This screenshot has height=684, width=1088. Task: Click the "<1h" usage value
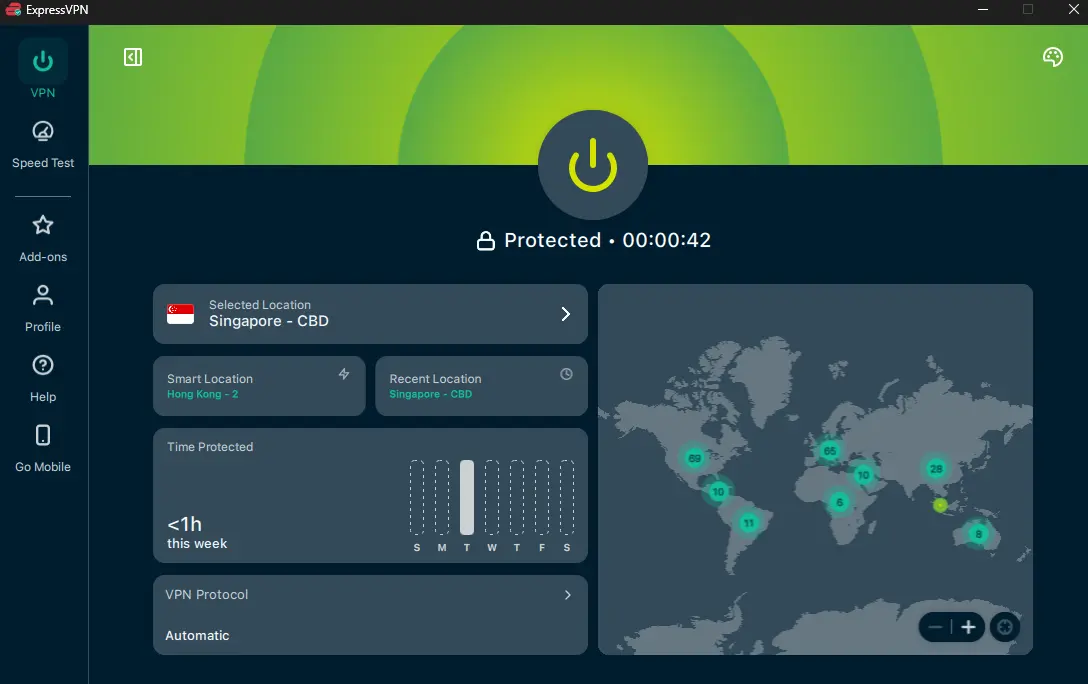pos(185,524)
